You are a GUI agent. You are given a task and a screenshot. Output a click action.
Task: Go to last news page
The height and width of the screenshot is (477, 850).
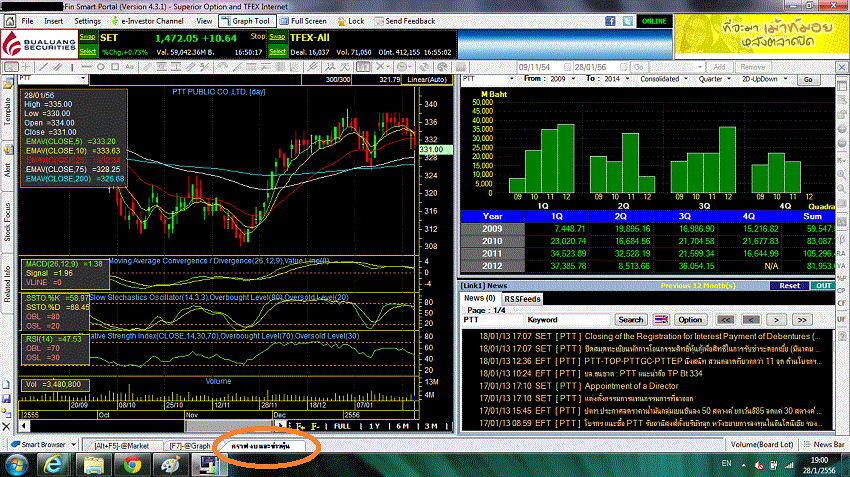pyautogui.click(x=802, y=320)
